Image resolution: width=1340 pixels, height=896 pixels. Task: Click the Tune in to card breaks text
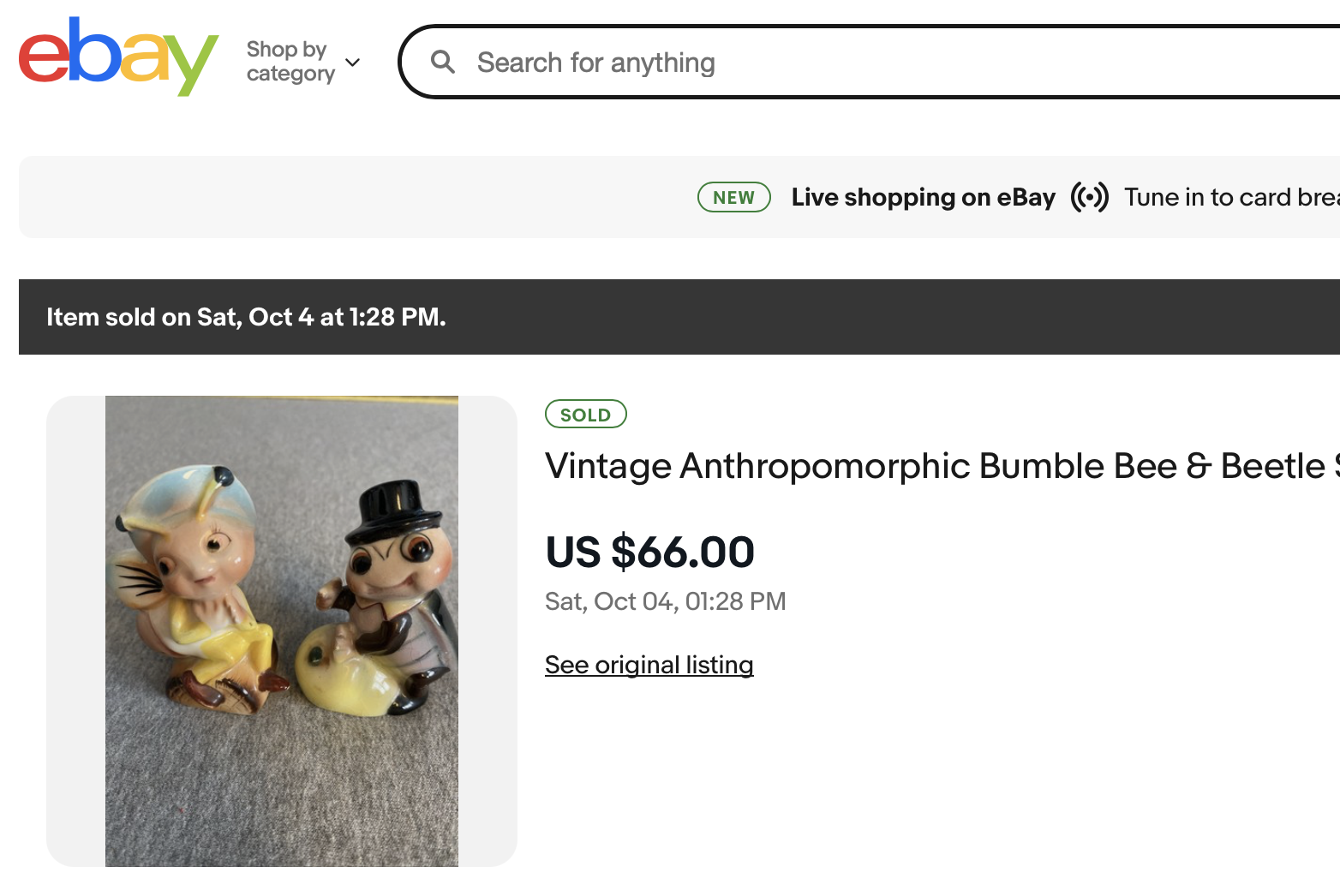tap(1230, 197)
